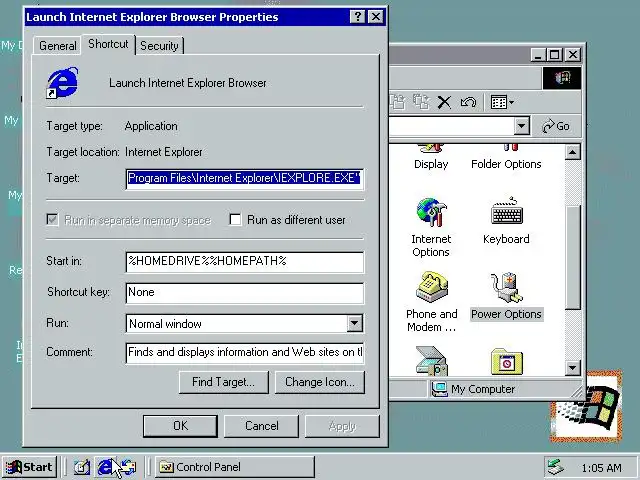The height and width of the screenshot is (480, 640).
Task: Click Copy To toolbar icon in Control Panel
Action: [x=420, y=102]
